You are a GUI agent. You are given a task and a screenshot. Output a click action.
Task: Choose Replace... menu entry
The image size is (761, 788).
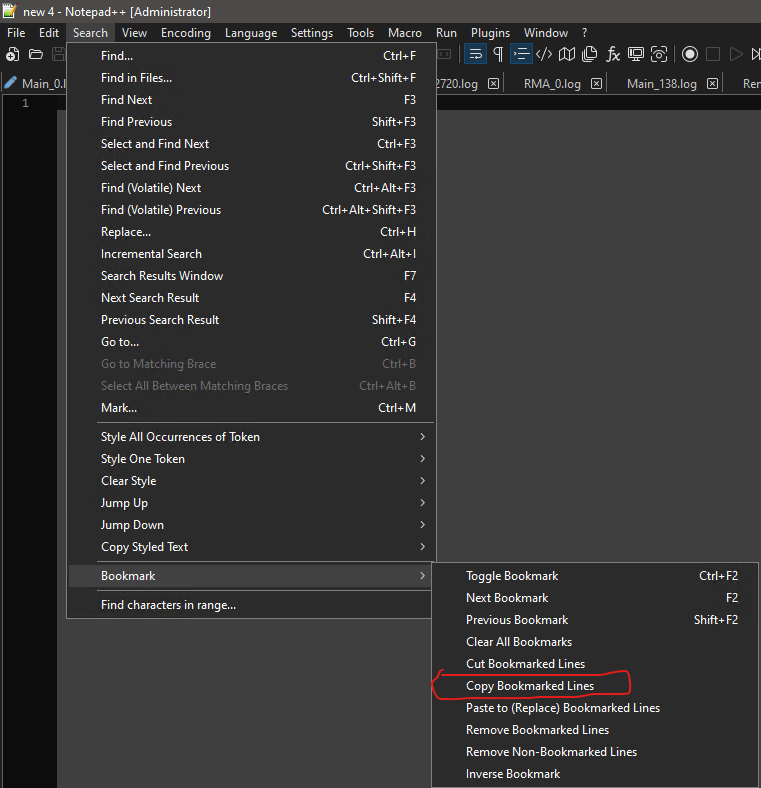[251, 232]
